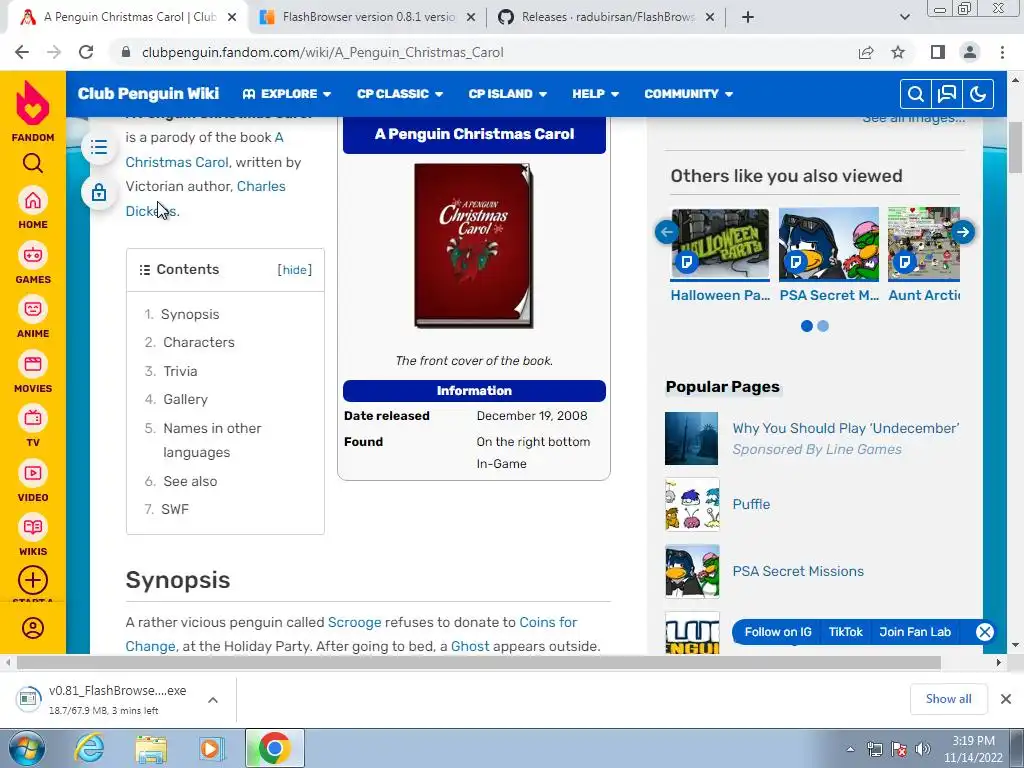
Task: Open the Fandom user profile icon
Action: click(33, 628)
